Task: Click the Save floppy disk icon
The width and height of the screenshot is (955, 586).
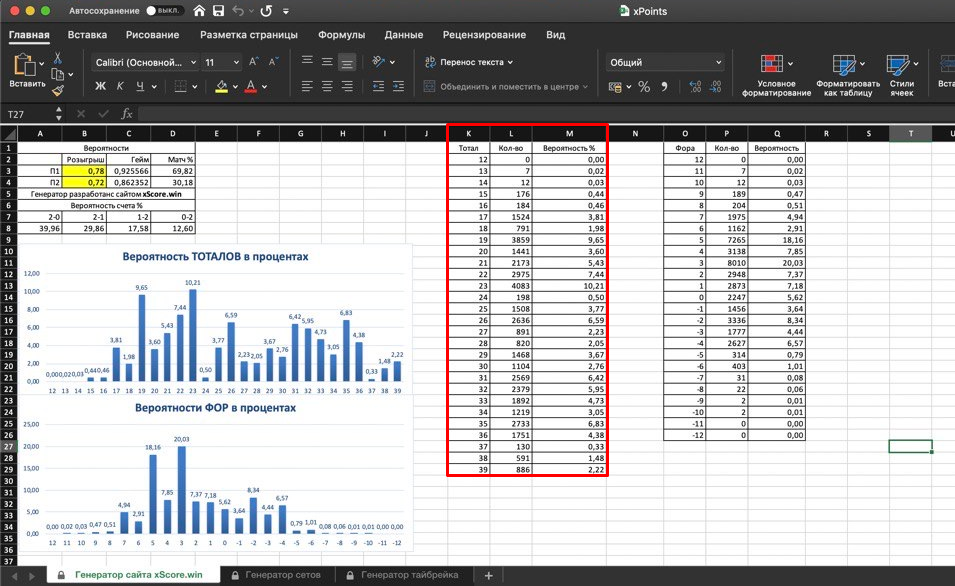Action: tap(218, 11)
